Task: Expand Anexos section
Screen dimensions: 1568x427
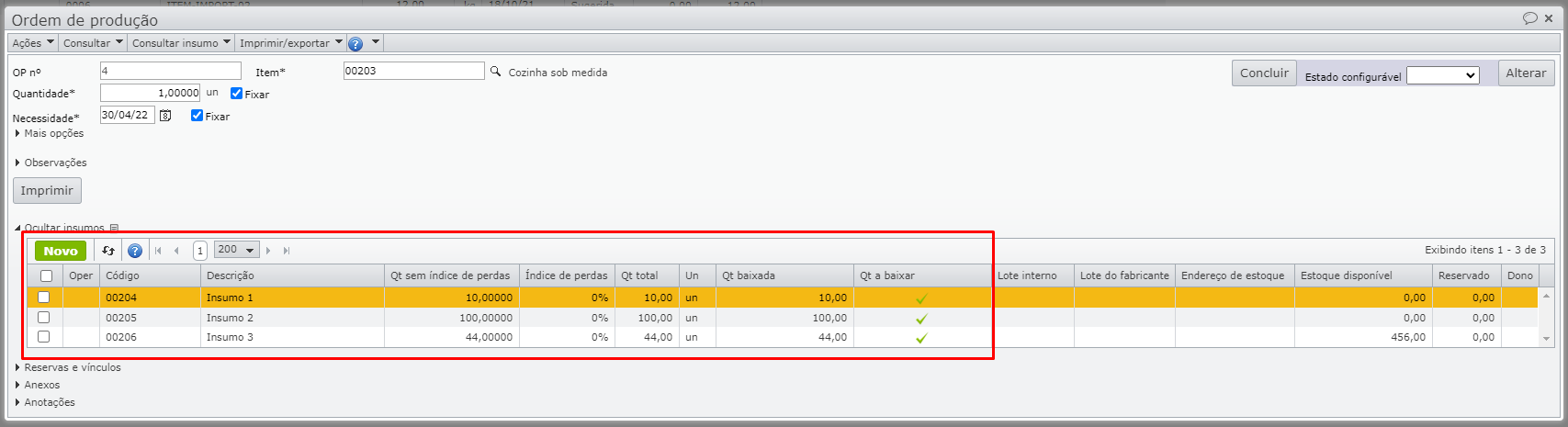Action: [x=38, y=385]
